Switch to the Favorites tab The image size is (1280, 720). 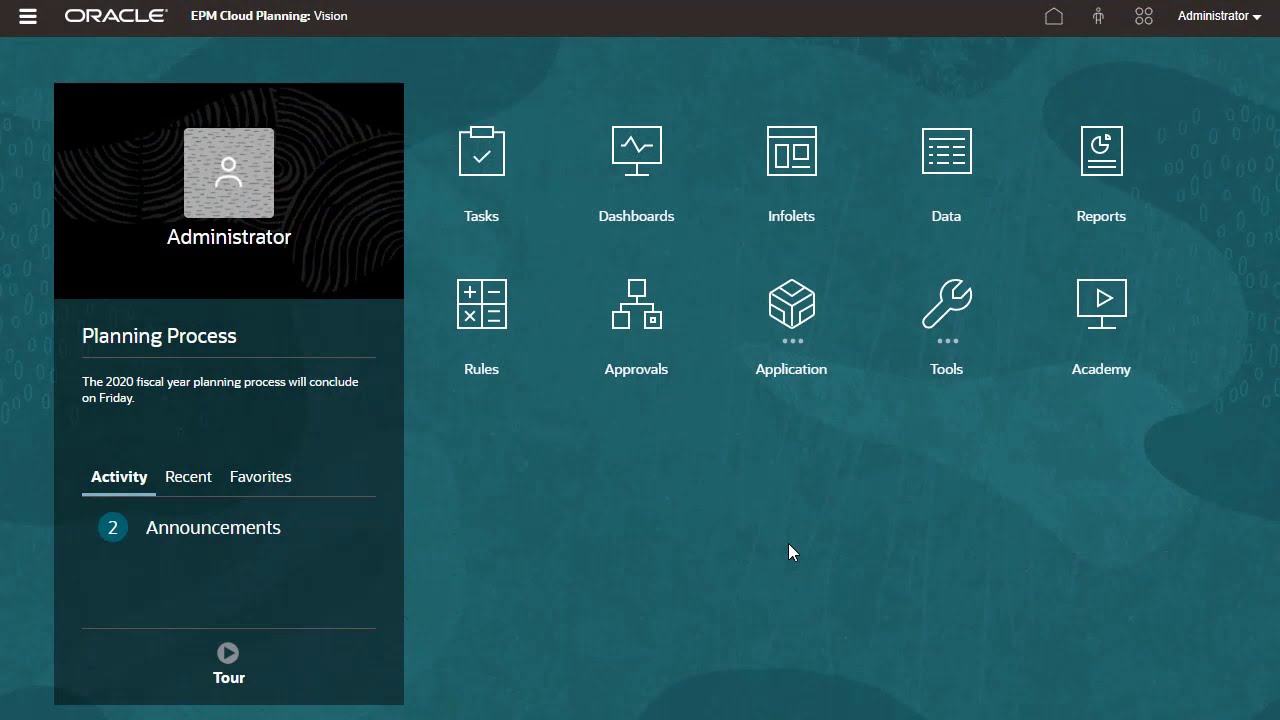tap(260, 477)
